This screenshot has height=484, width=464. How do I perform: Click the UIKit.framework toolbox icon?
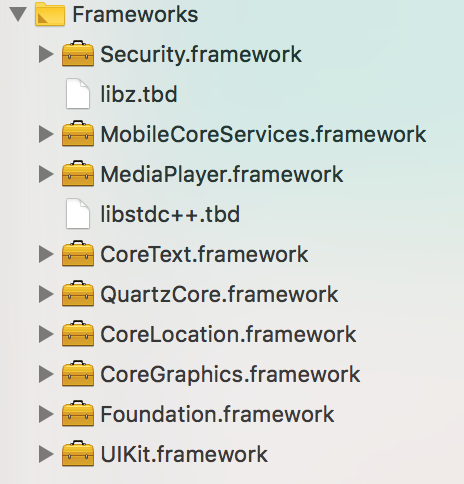pyautogui.click(x=78, y=454)
